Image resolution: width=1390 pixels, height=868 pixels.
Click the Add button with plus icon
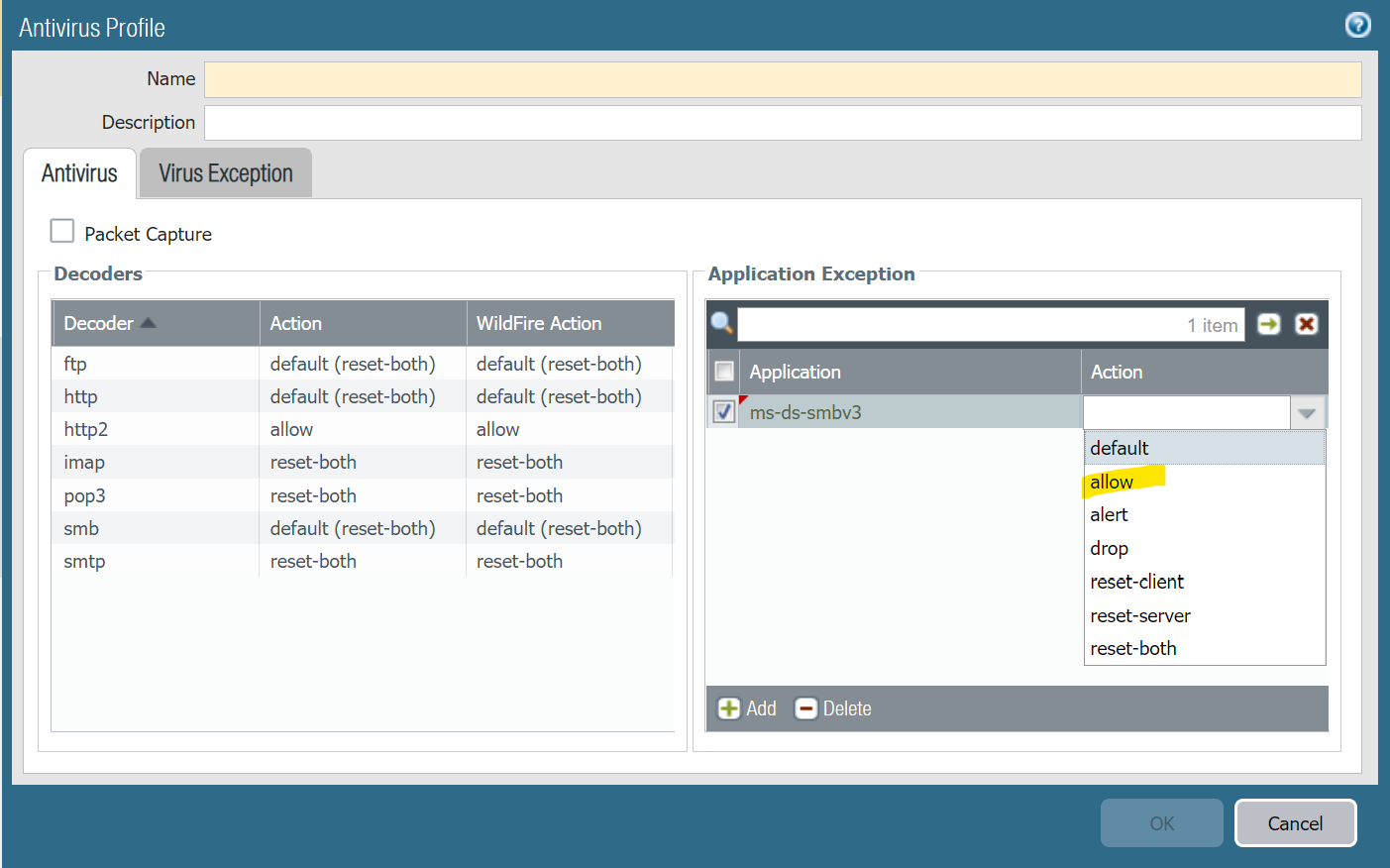747,708
